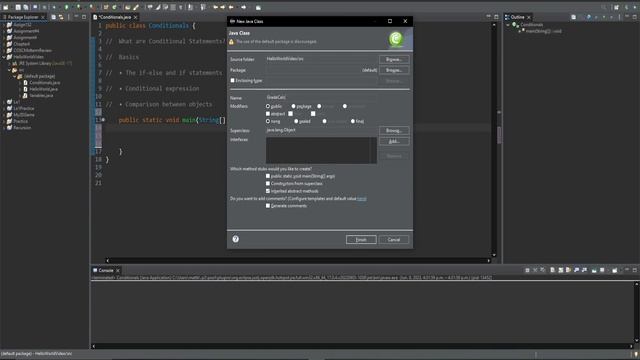Image resolution: width=640 pixels, height=360 pixels.
Task: Click the editor vertical scrollbar thumb
Action: [x=499, y=135]
